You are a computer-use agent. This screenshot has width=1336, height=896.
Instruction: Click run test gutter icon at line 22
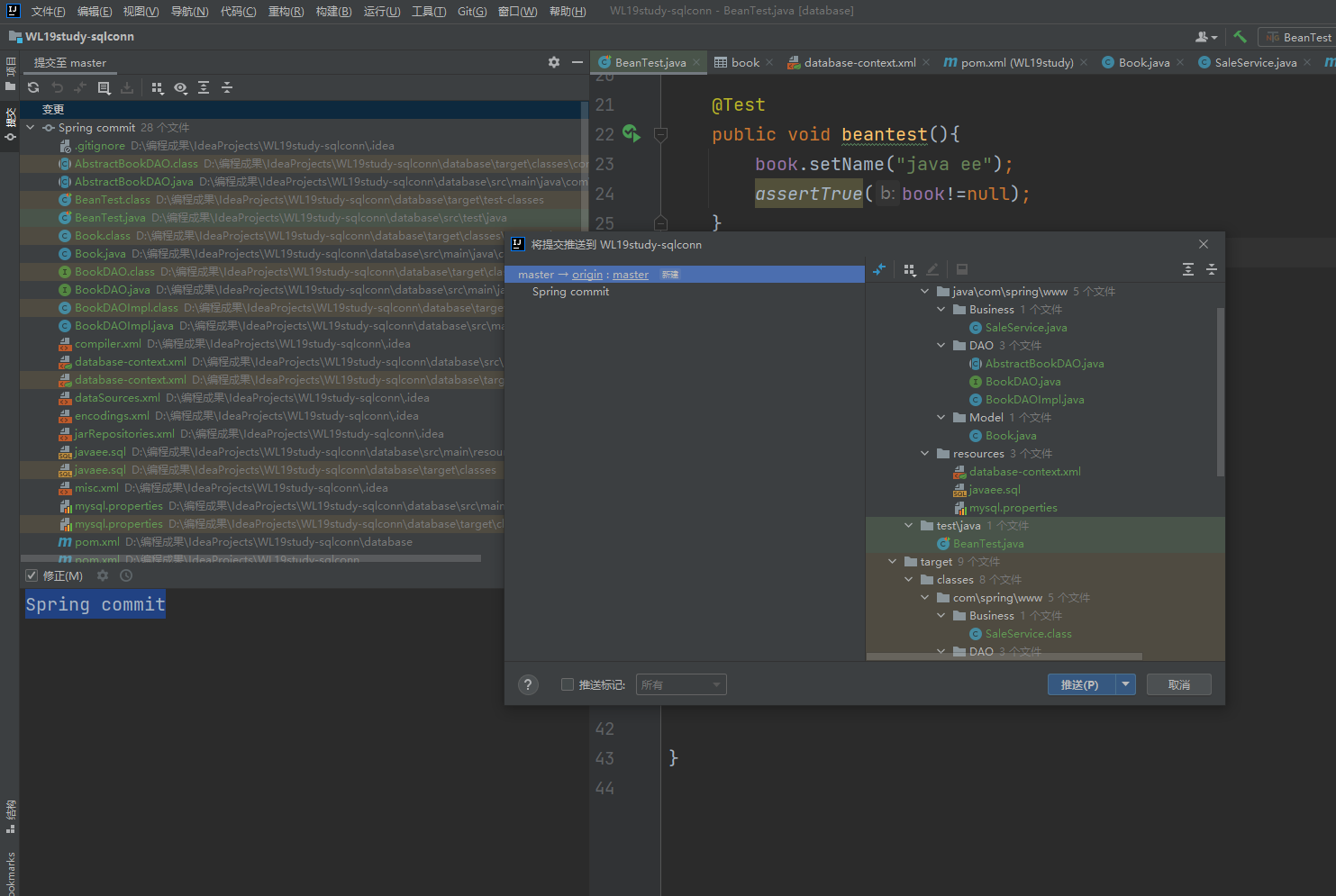(x=632, y=134)
